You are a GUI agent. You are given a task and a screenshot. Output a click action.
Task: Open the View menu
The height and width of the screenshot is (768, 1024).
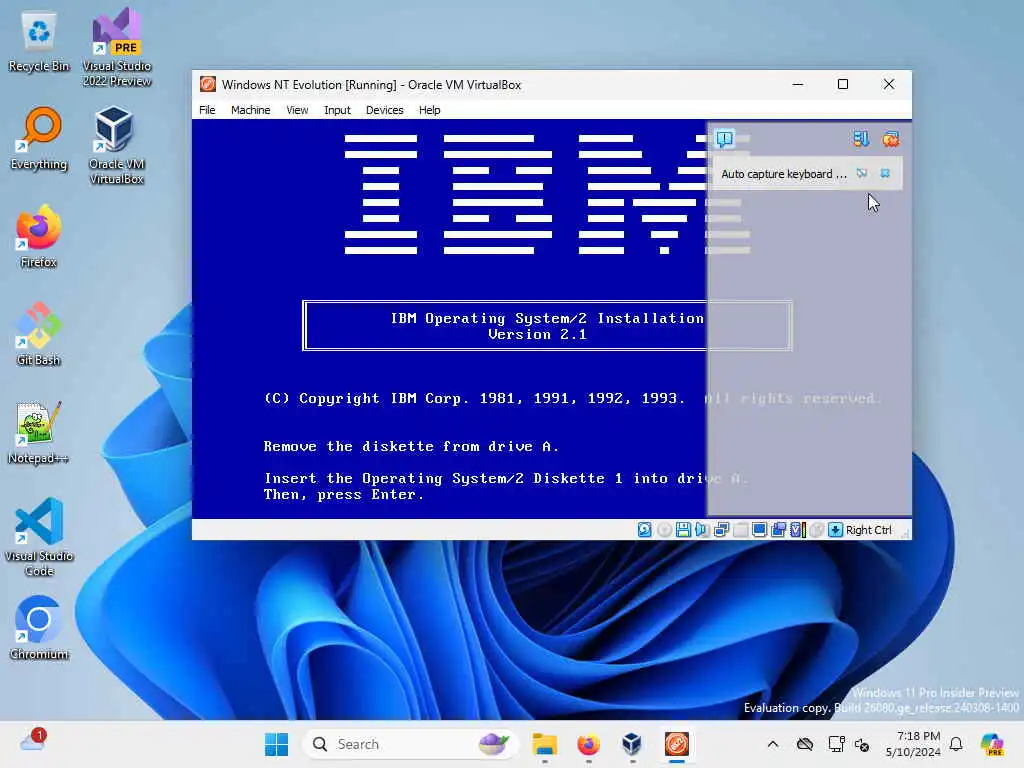(297, 110)
